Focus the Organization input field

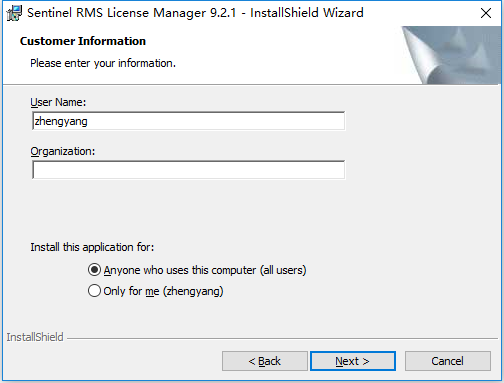click(x=188, y=170)
